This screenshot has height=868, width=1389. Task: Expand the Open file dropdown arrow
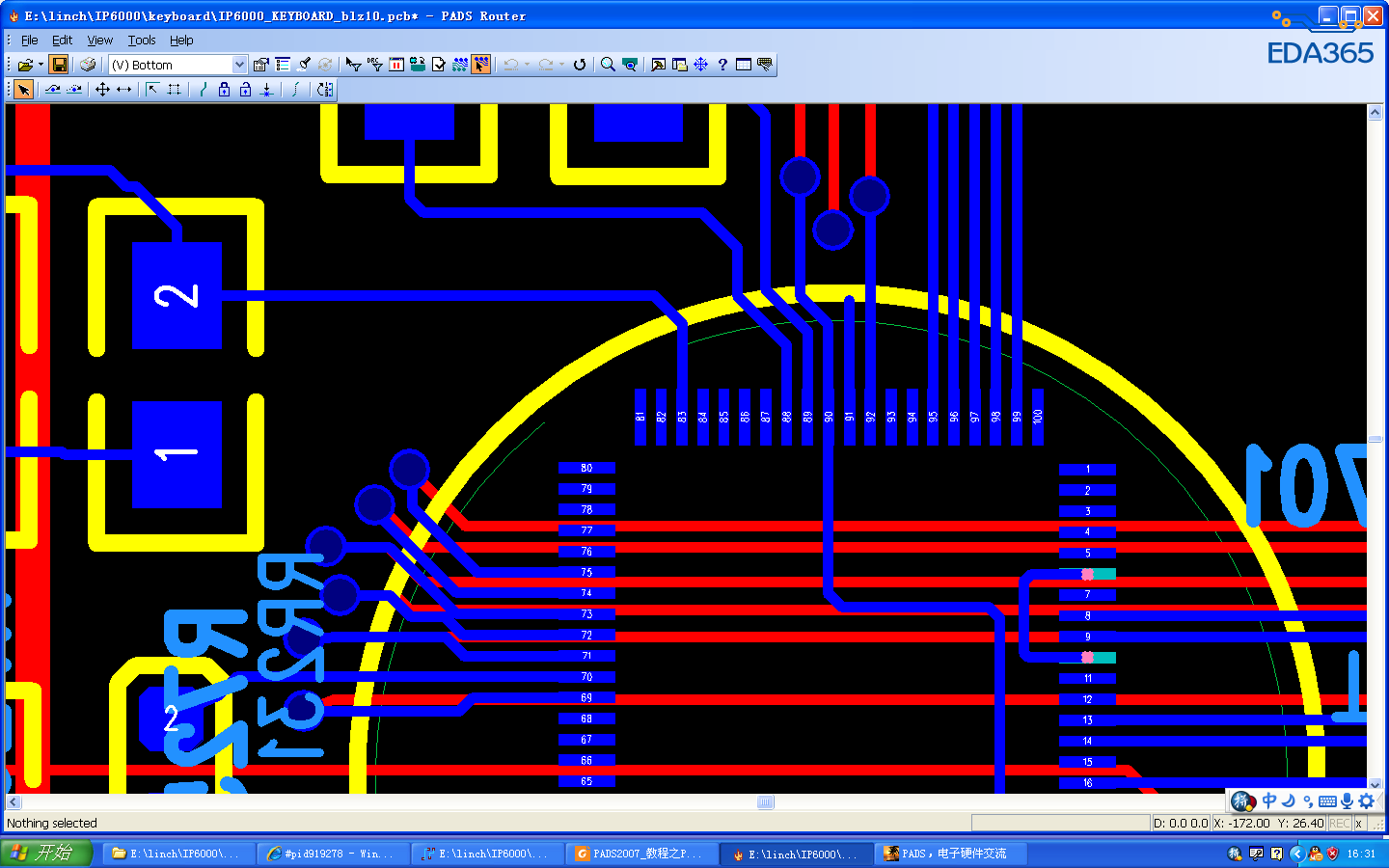(x=41, y=65)
